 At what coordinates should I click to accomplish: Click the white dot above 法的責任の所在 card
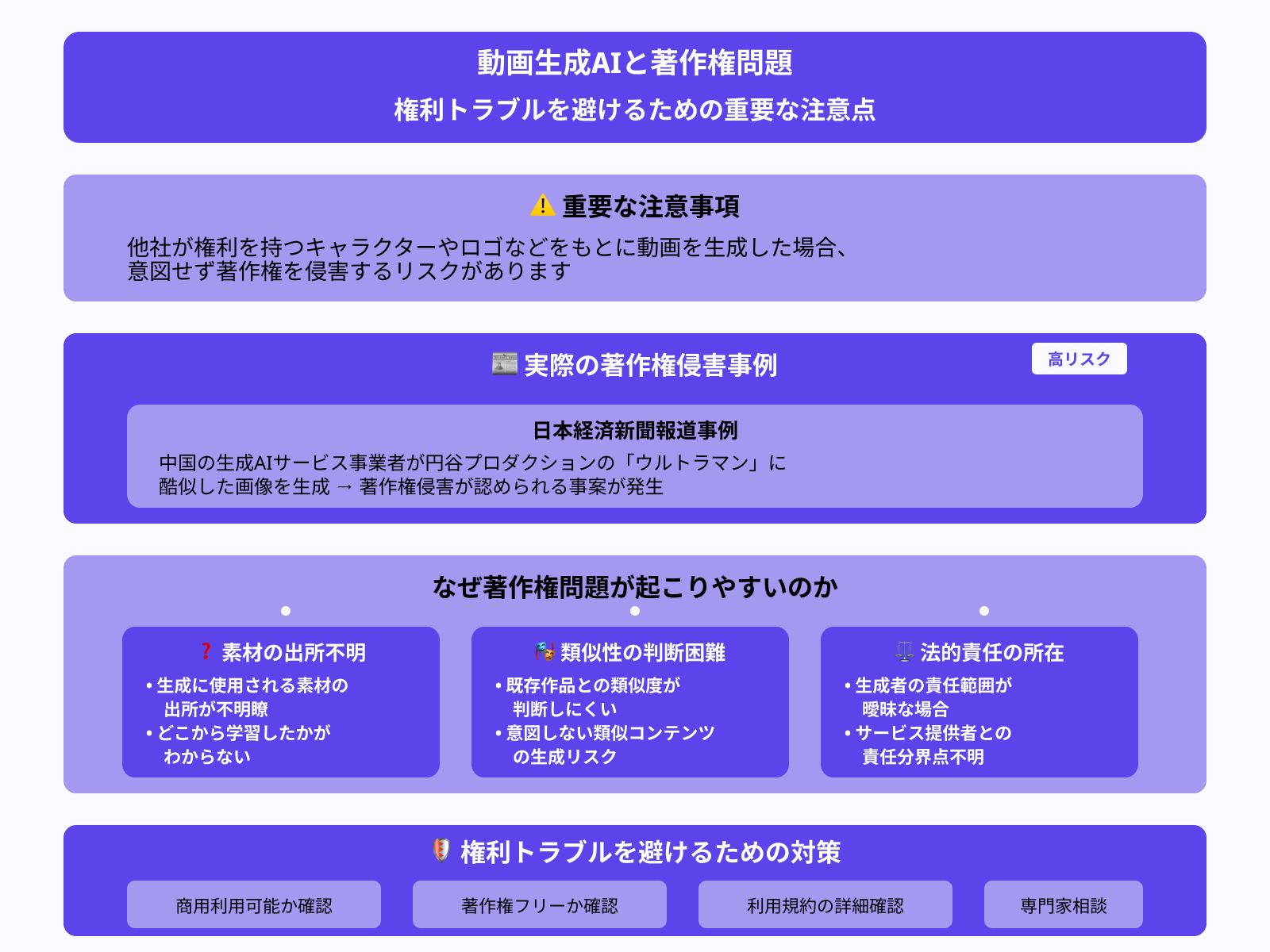tap(984, 611)
